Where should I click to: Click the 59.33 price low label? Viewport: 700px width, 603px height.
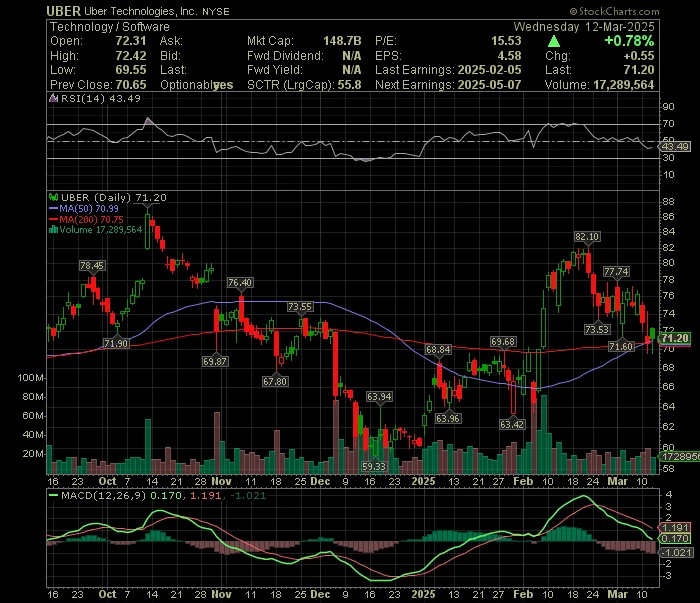[x=374, y=466]
